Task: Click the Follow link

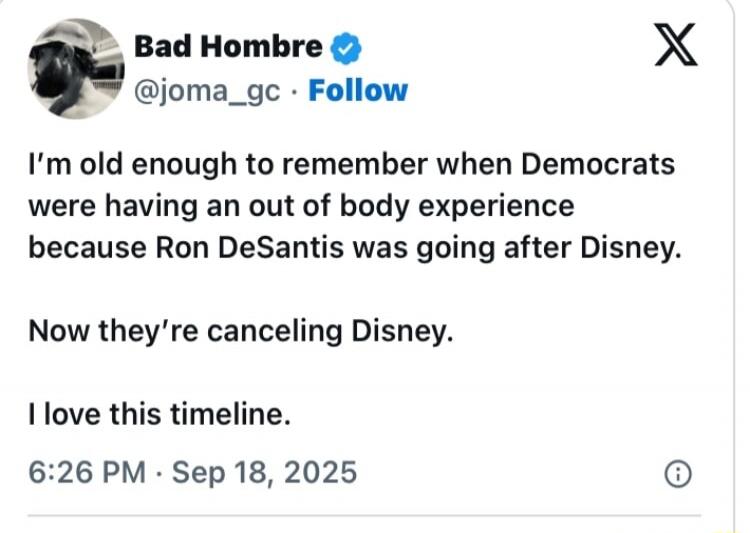Action: tap(358, 90)
